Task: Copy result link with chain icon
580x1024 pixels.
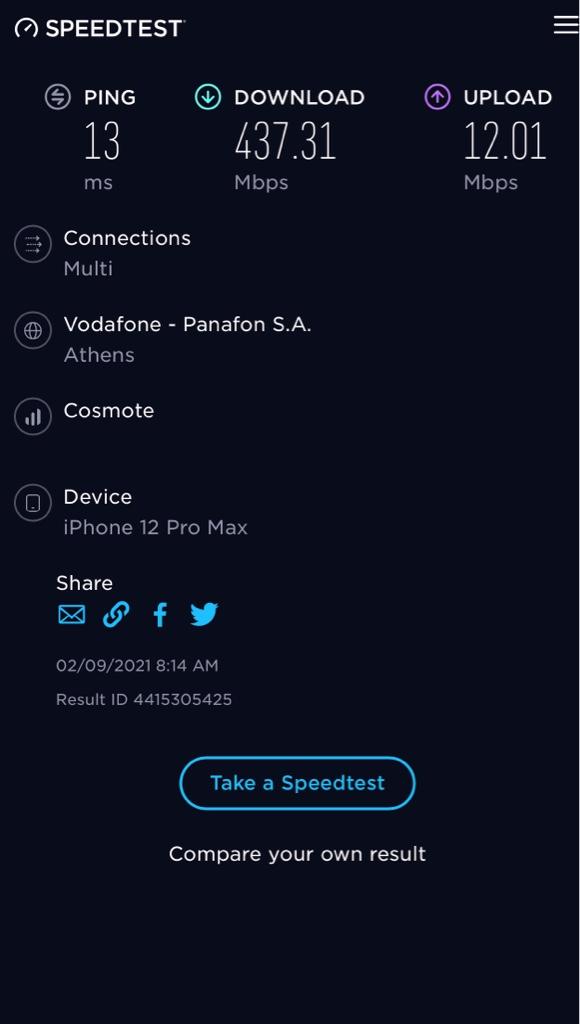Action: point(116,615)
